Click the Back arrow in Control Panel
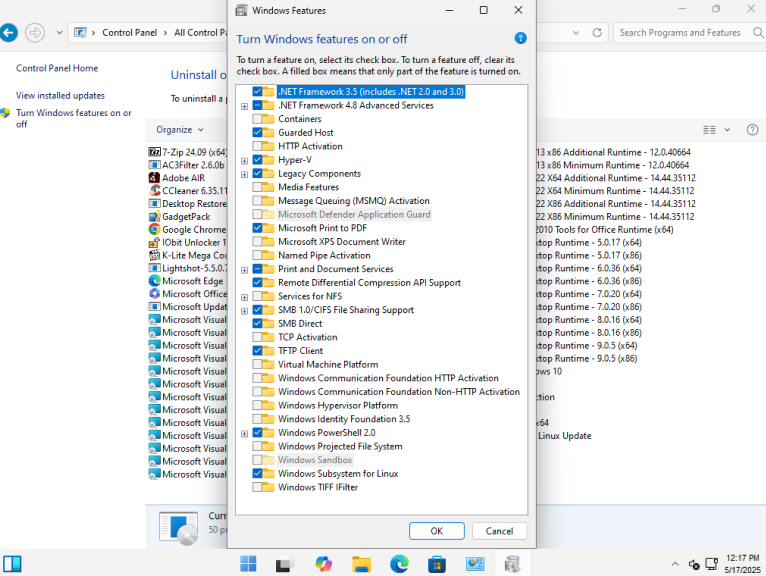The image size is (766, 576). coord(8,33)
